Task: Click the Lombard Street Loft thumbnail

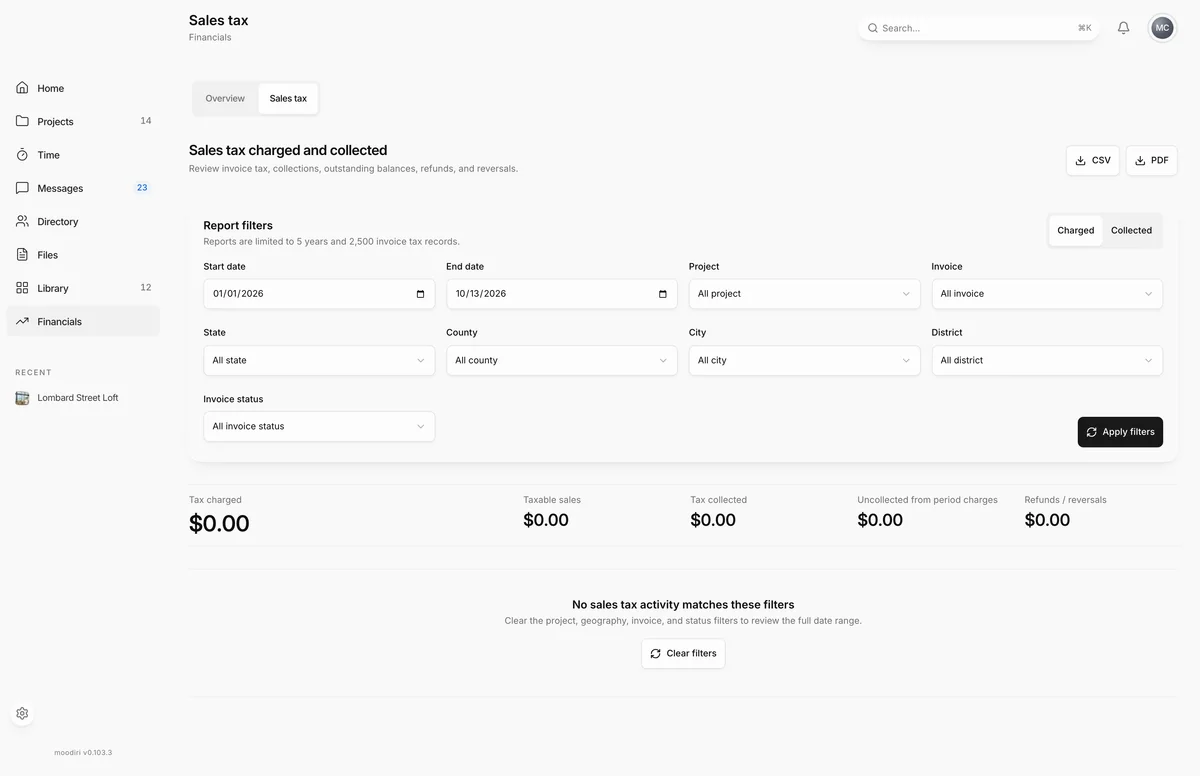Action: [22, 398]
